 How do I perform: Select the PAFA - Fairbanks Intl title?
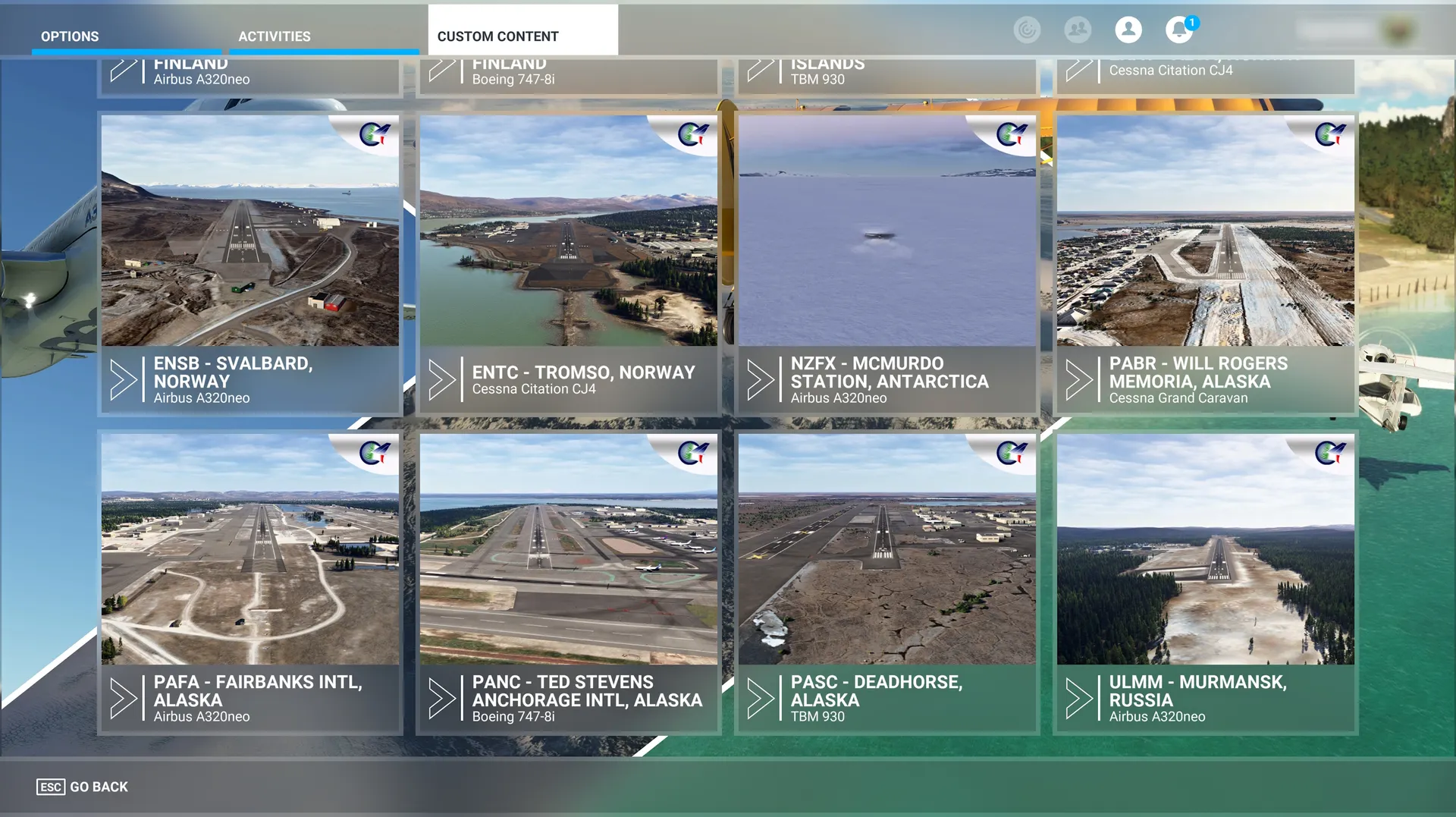[258, 691]
